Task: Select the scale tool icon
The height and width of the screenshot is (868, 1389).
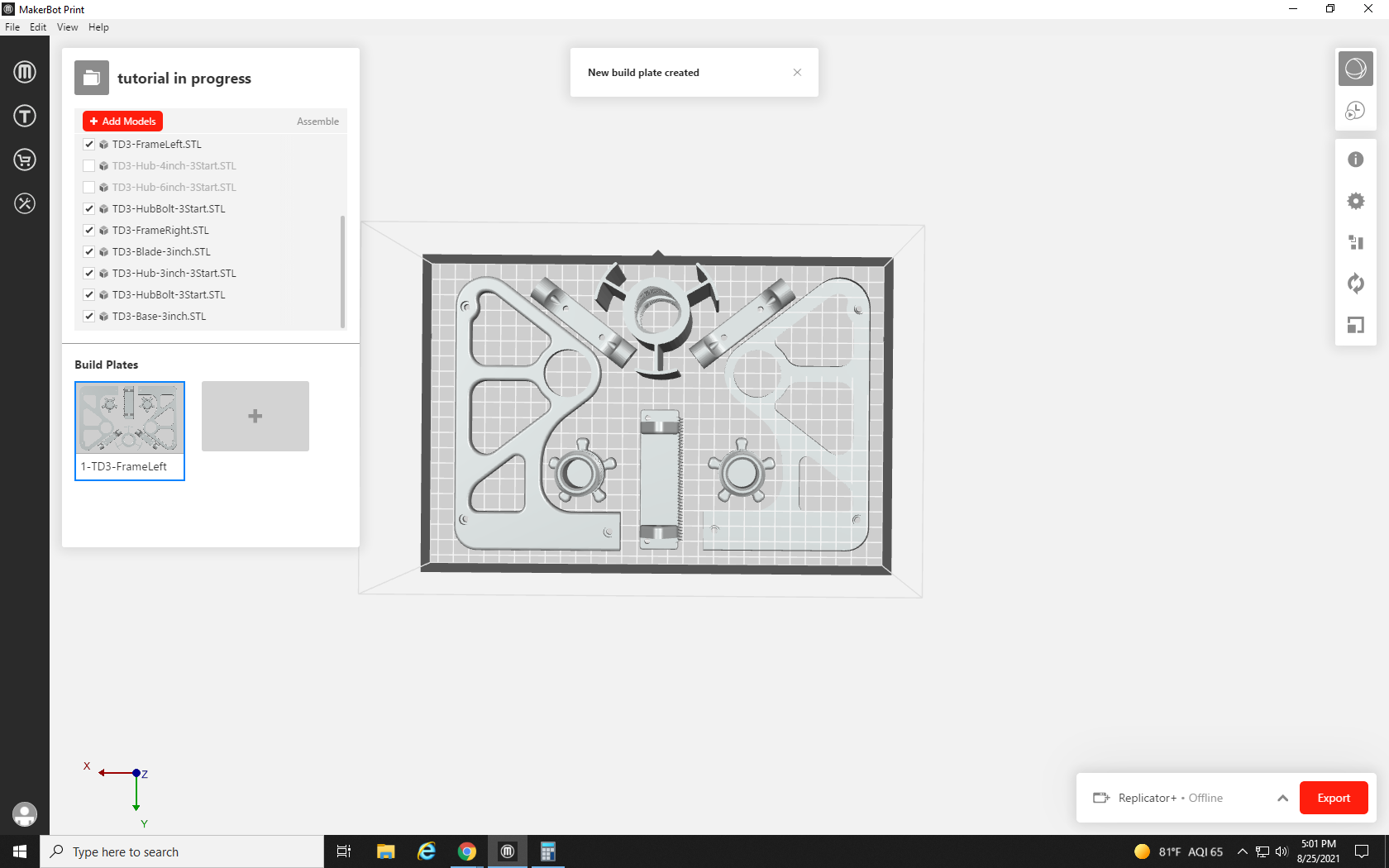Action: pos(1356,325)
